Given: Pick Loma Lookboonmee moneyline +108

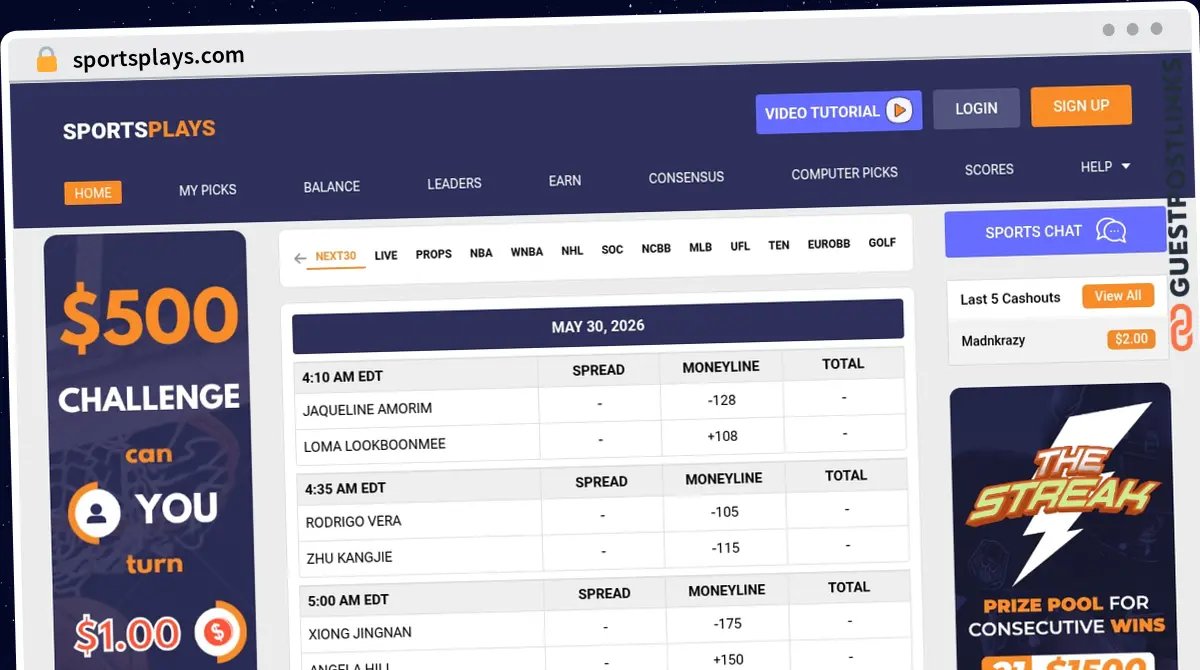Looking at the screenshot, I should coord(721,436).
